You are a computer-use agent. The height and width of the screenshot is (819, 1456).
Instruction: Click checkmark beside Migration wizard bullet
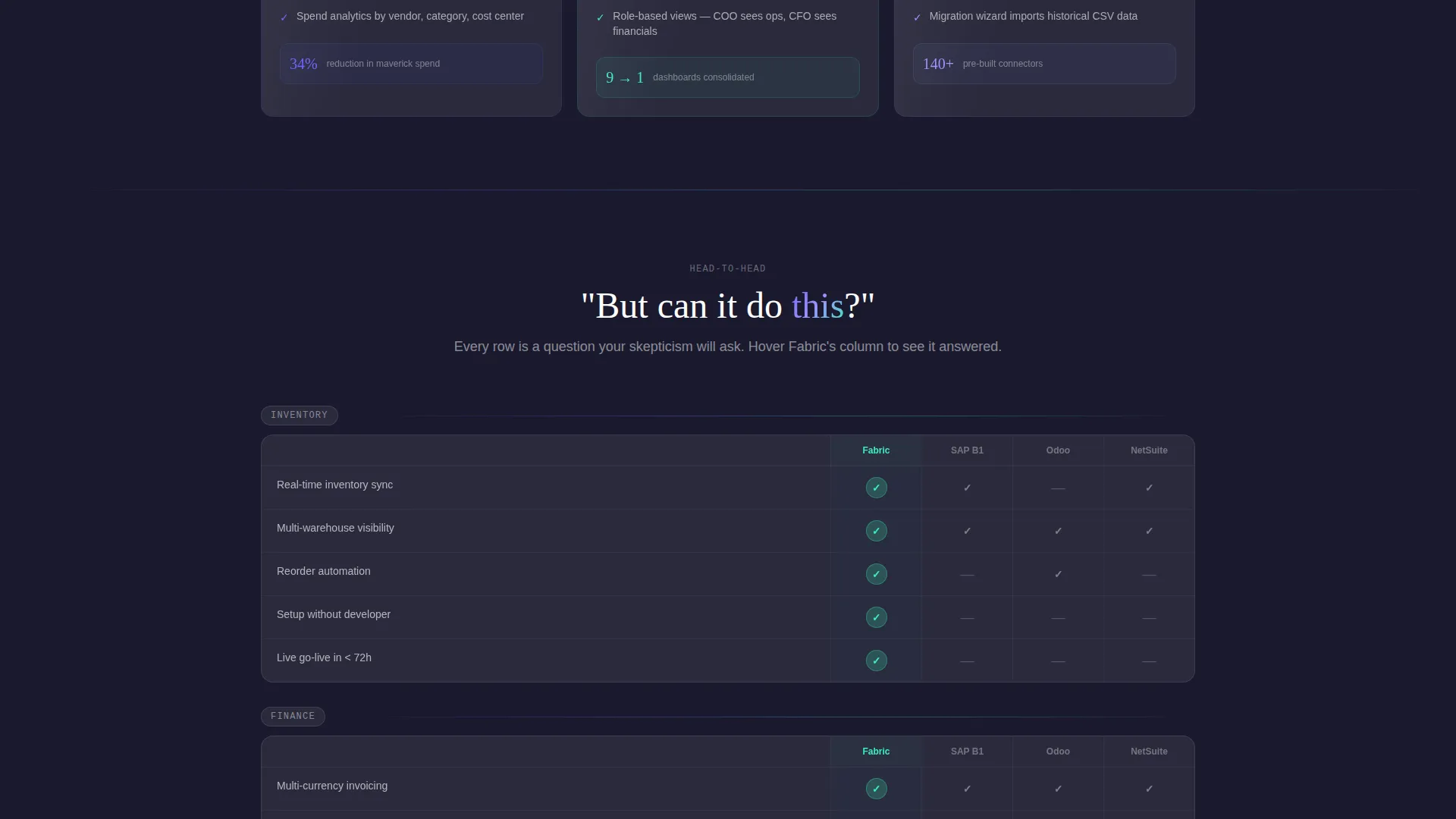pos(918,17)
